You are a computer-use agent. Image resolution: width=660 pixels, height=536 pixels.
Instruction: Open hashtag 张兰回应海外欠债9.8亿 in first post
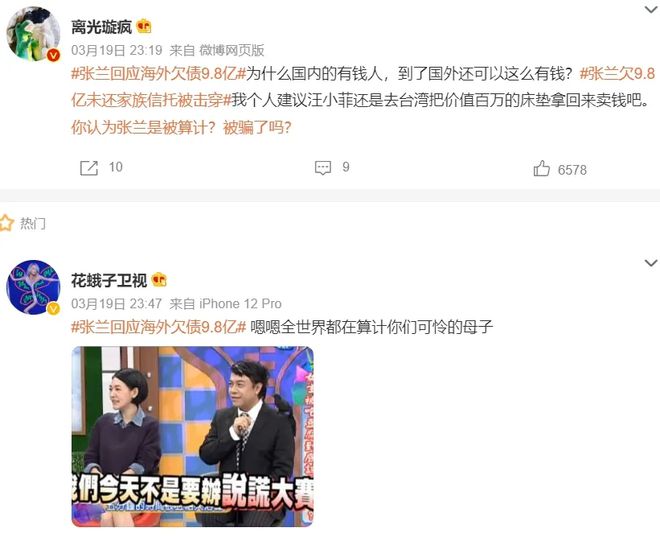pos(158,74)
